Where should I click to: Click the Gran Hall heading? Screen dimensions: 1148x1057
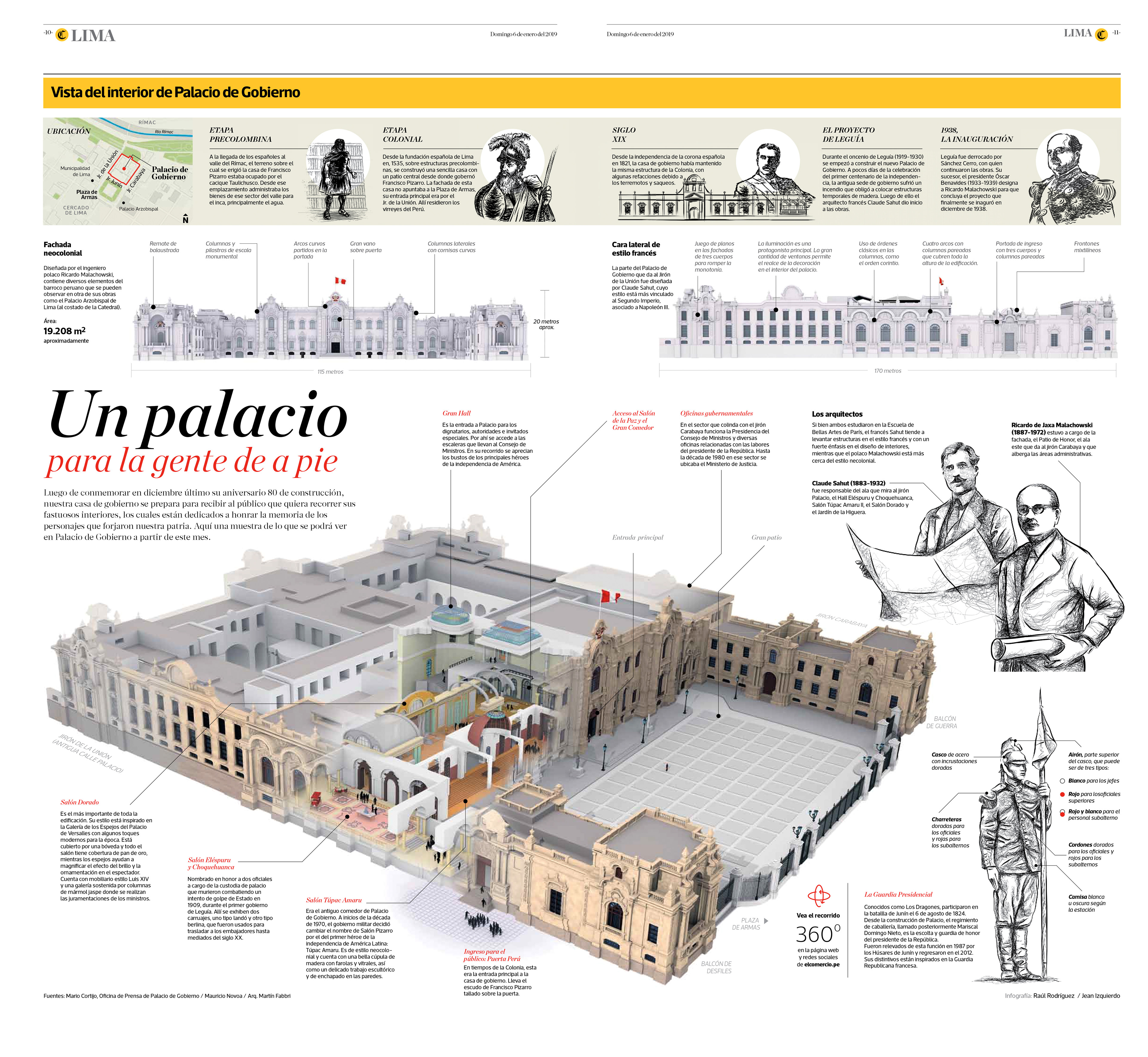click(457, 413)
